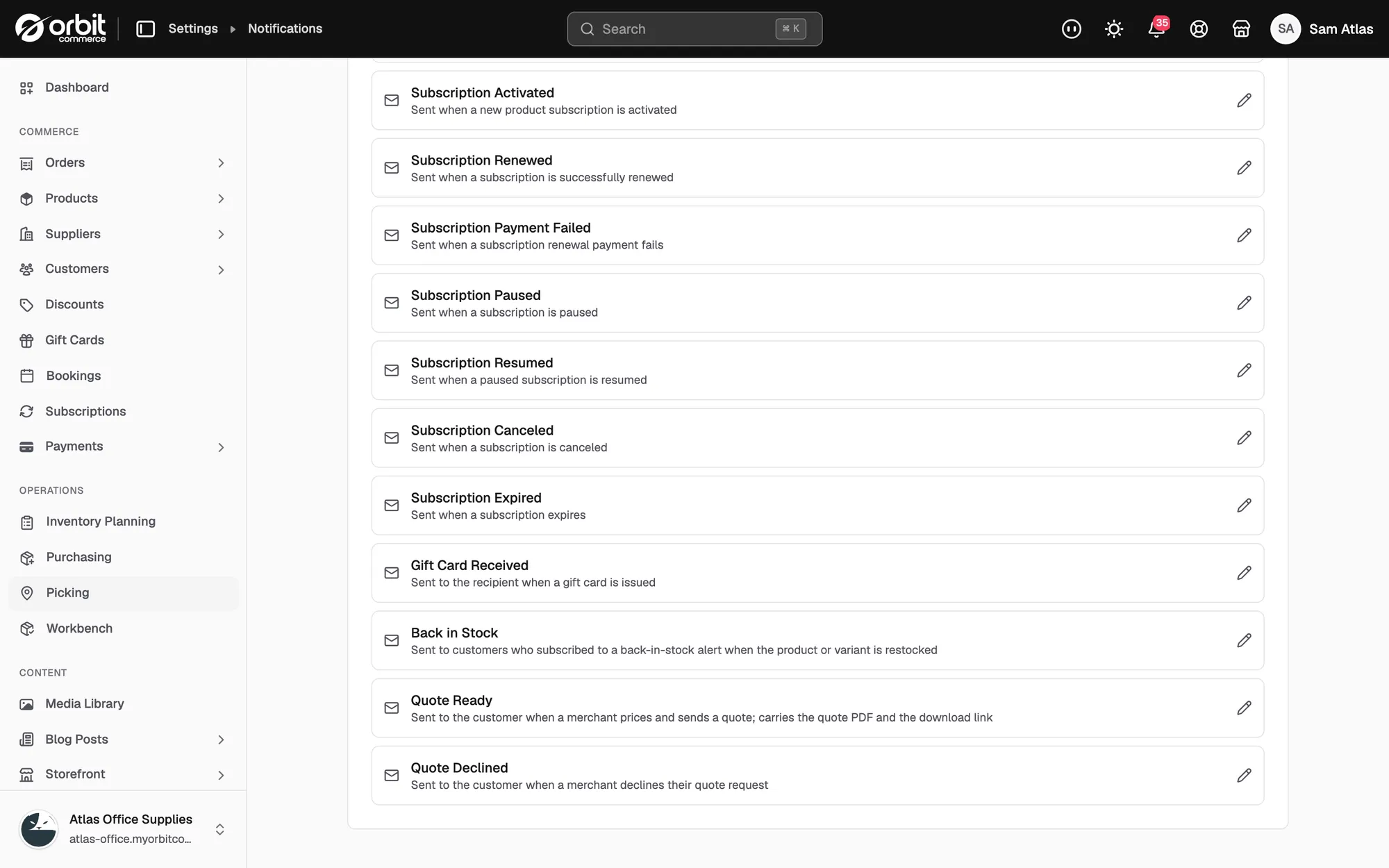
Task: Open Gift Cards section
Action: [x=123, y=340]
